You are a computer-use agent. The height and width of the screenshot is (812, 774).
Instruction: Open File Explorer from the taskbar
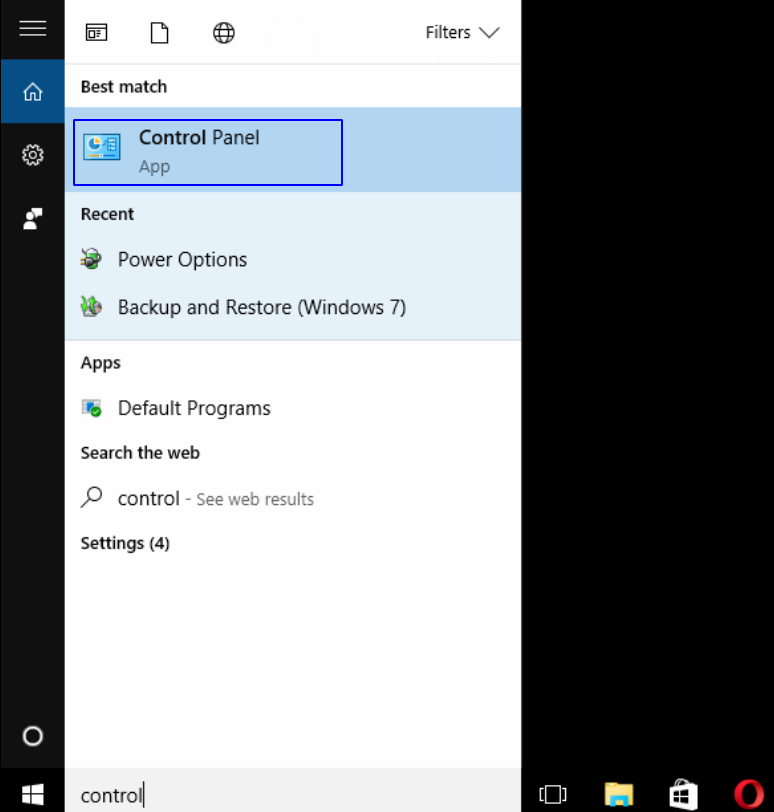(619, 794)
